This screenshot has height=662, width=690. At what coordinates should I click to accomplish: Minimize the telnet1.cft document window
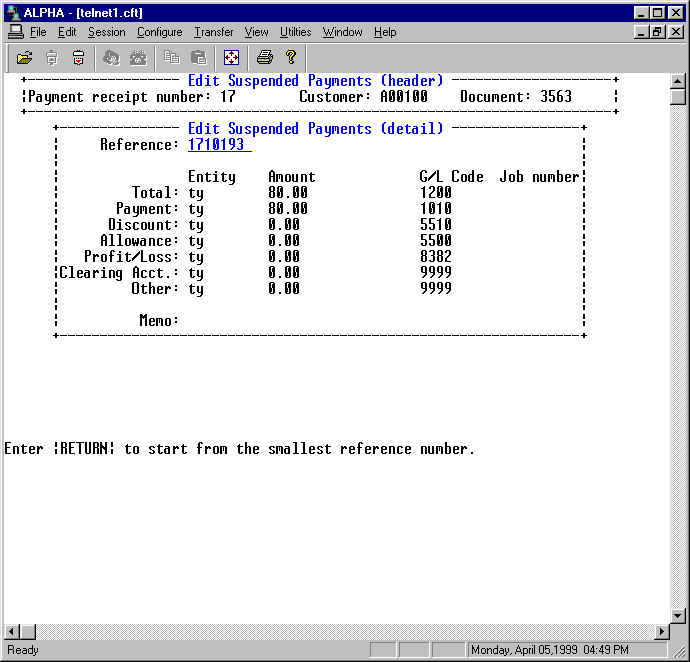point(641,32)
